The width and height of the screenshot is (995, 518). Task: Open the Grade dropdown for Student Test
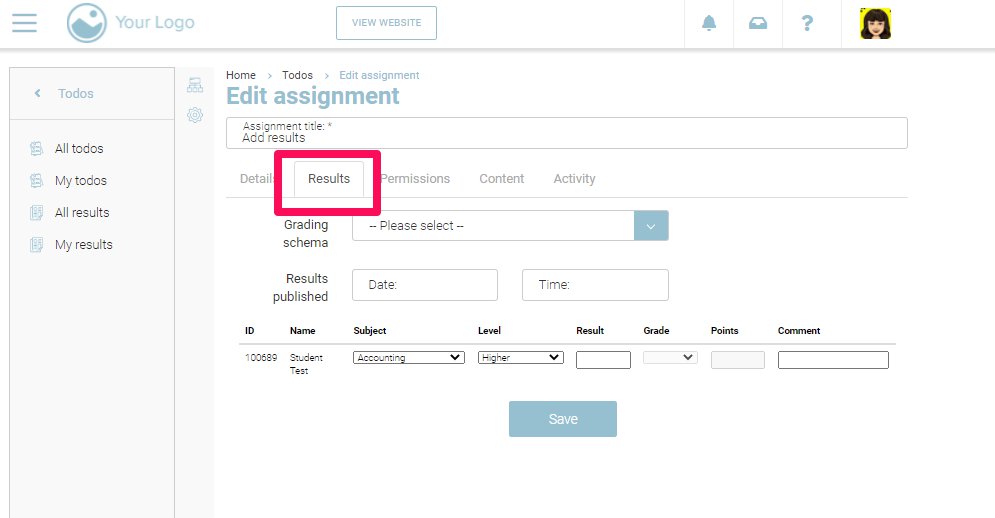point(670,357)
